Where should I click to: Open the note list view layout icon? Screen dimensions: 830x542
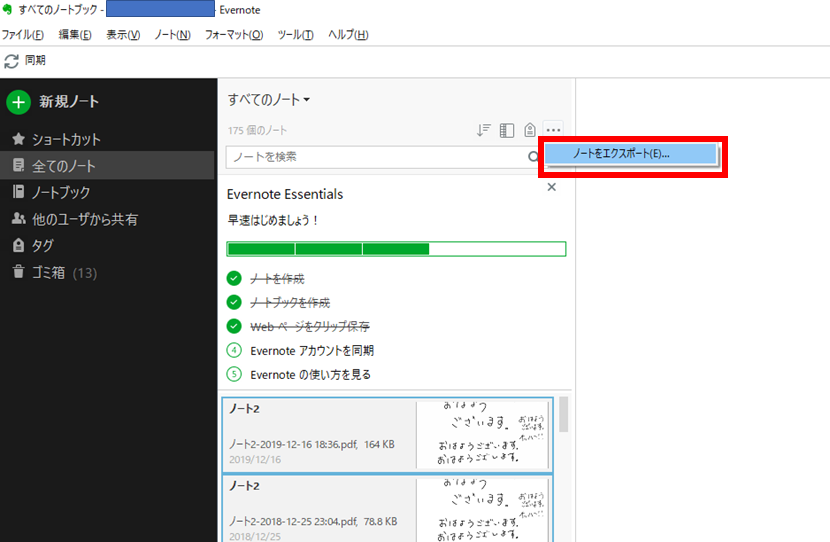[507, 130]
